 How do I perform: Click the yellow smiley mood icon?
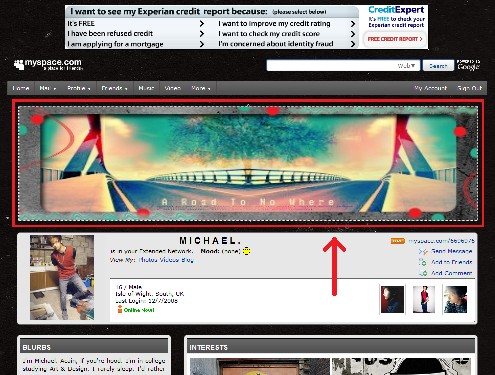pos(246,251)
